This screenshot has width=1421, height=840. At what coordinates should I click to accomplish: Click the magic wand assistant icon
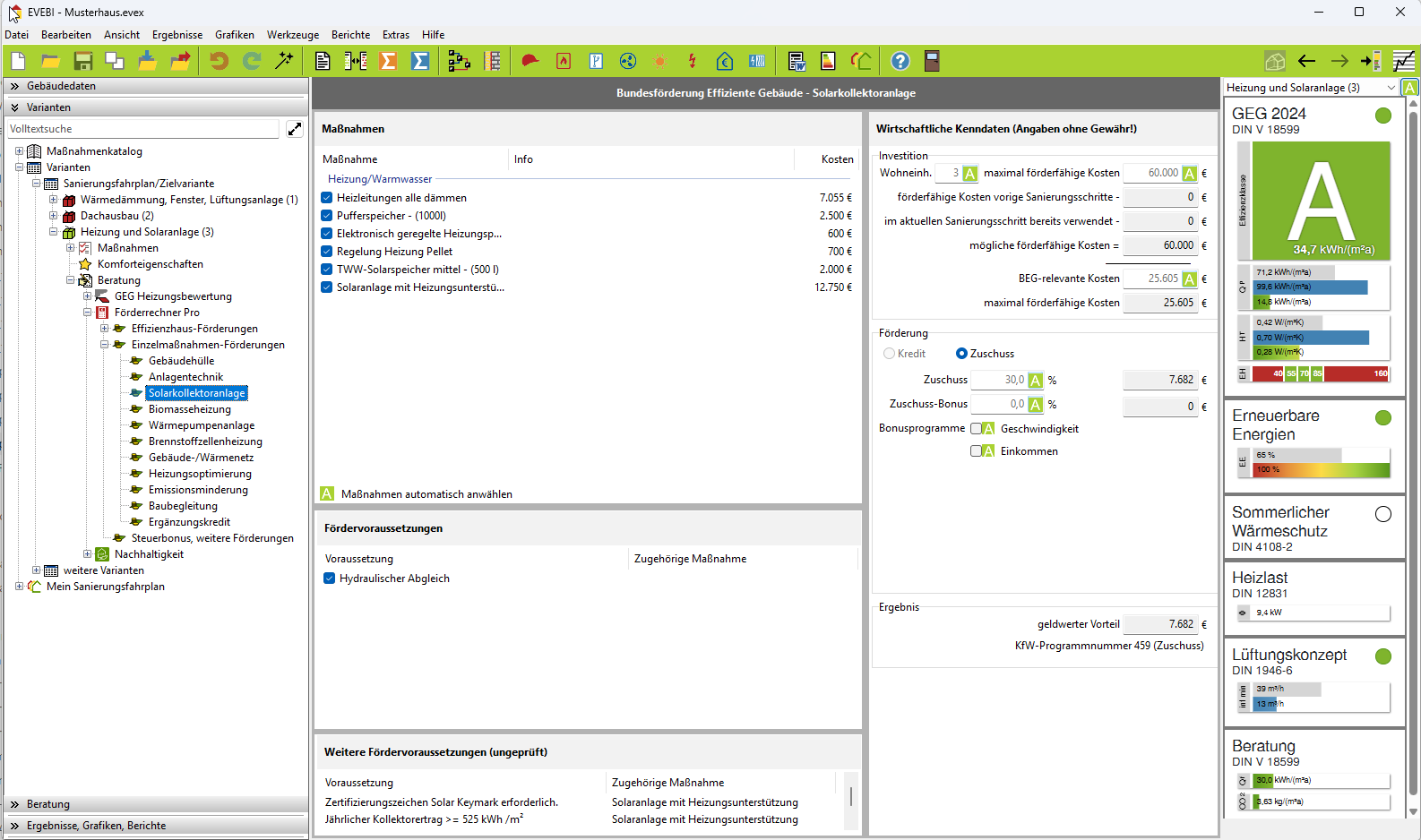pos(284,61)
